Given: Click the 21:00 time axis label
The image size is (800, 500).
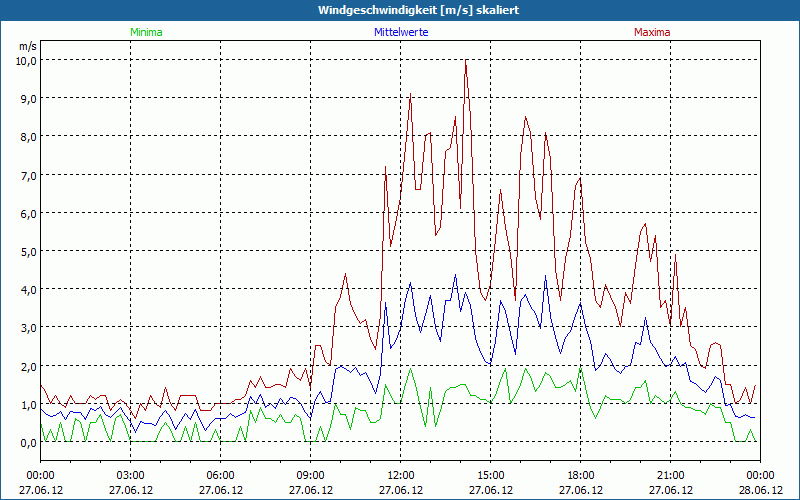Looking at the screenshot, I should click(670, 476).
